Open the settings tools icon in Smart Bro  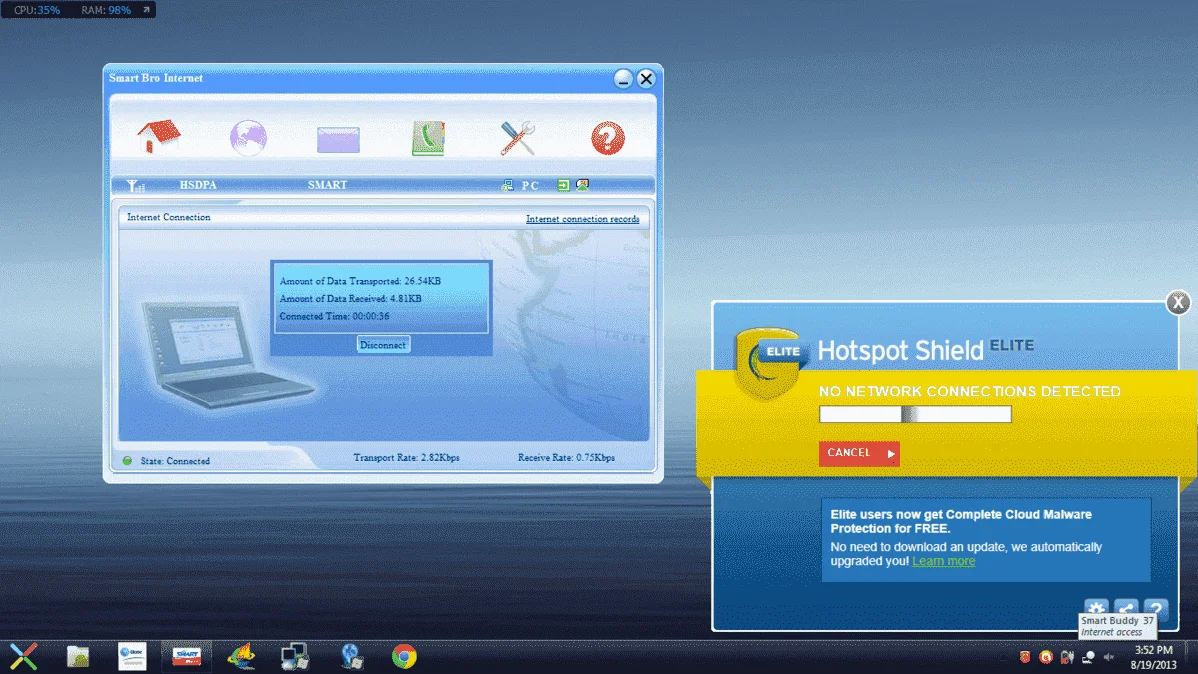pos(518,138)
